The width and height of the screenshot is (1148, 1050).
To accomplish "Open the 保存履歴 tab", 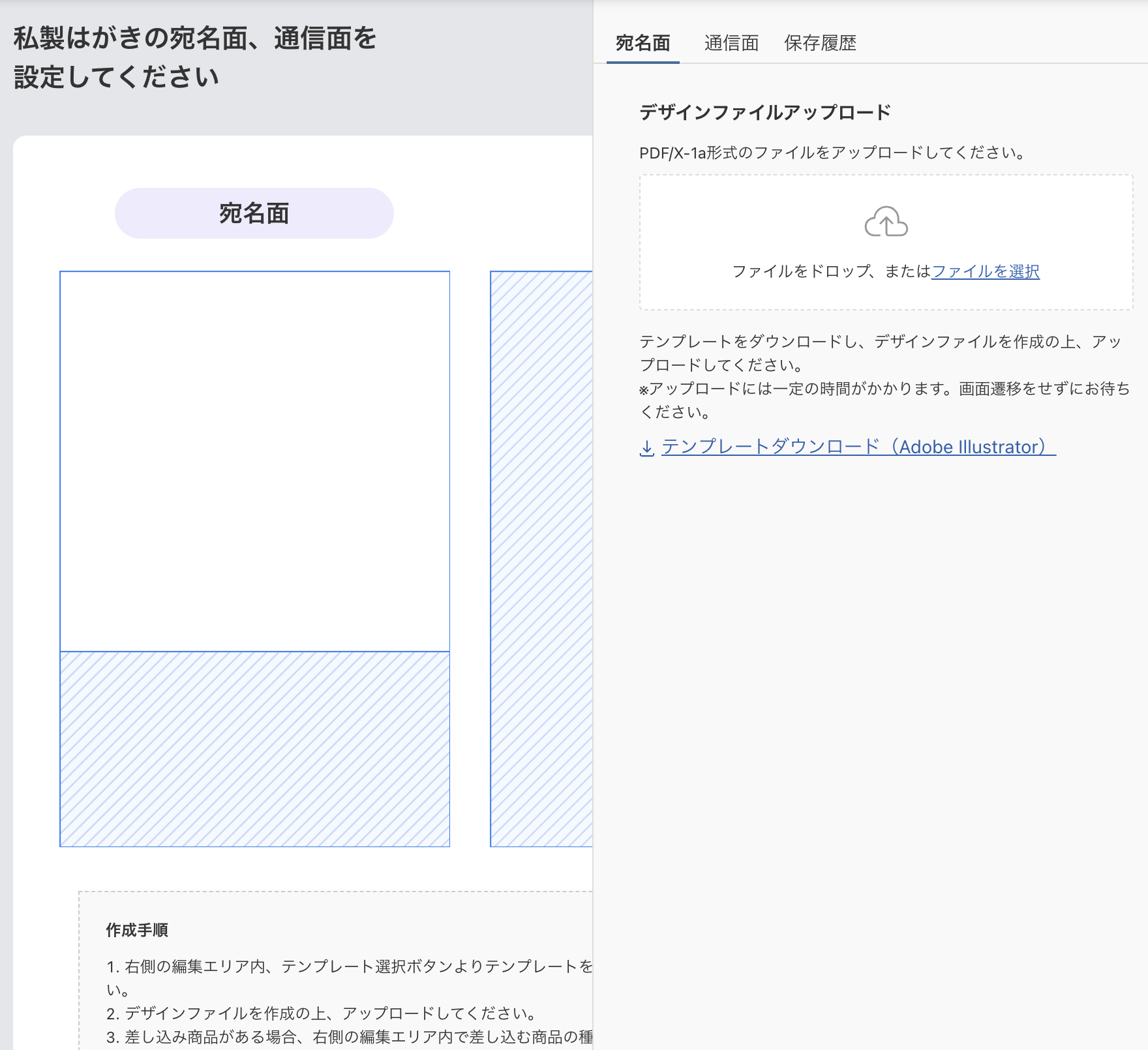I will click(x=821, y=43).
